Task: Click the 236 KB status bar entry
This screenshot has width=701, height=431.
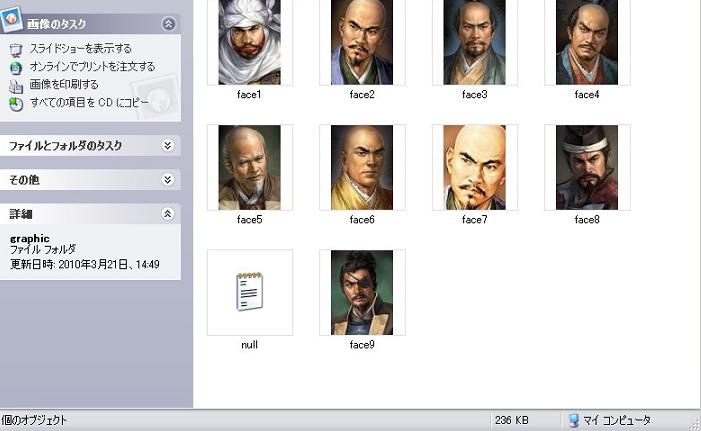Action: coord(511,420)
